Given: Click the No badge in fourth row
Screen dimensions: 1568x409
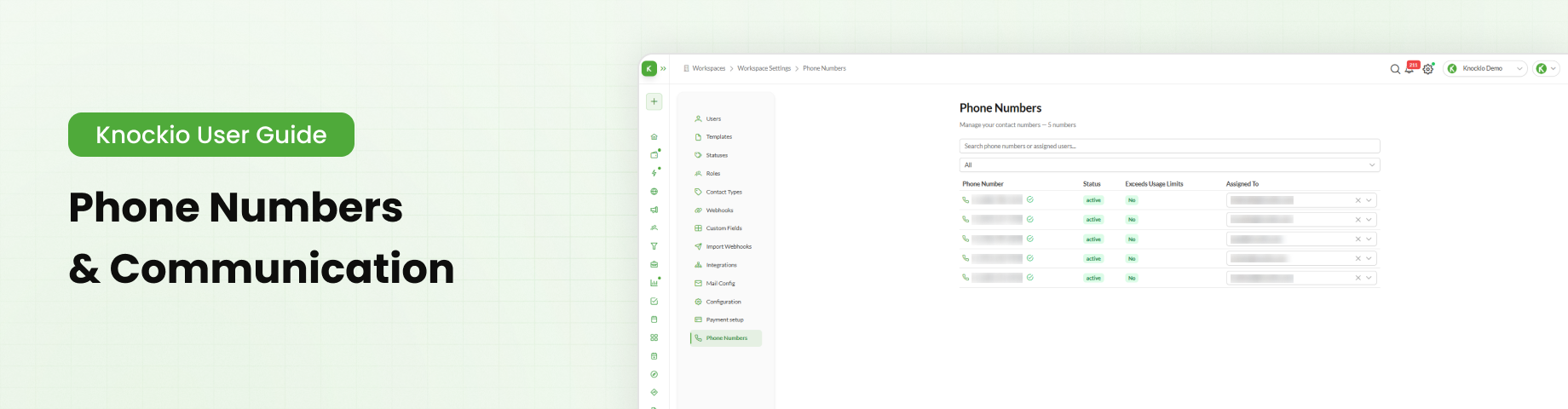Looking at the screenshot, I should click(x=1132, y=258).
